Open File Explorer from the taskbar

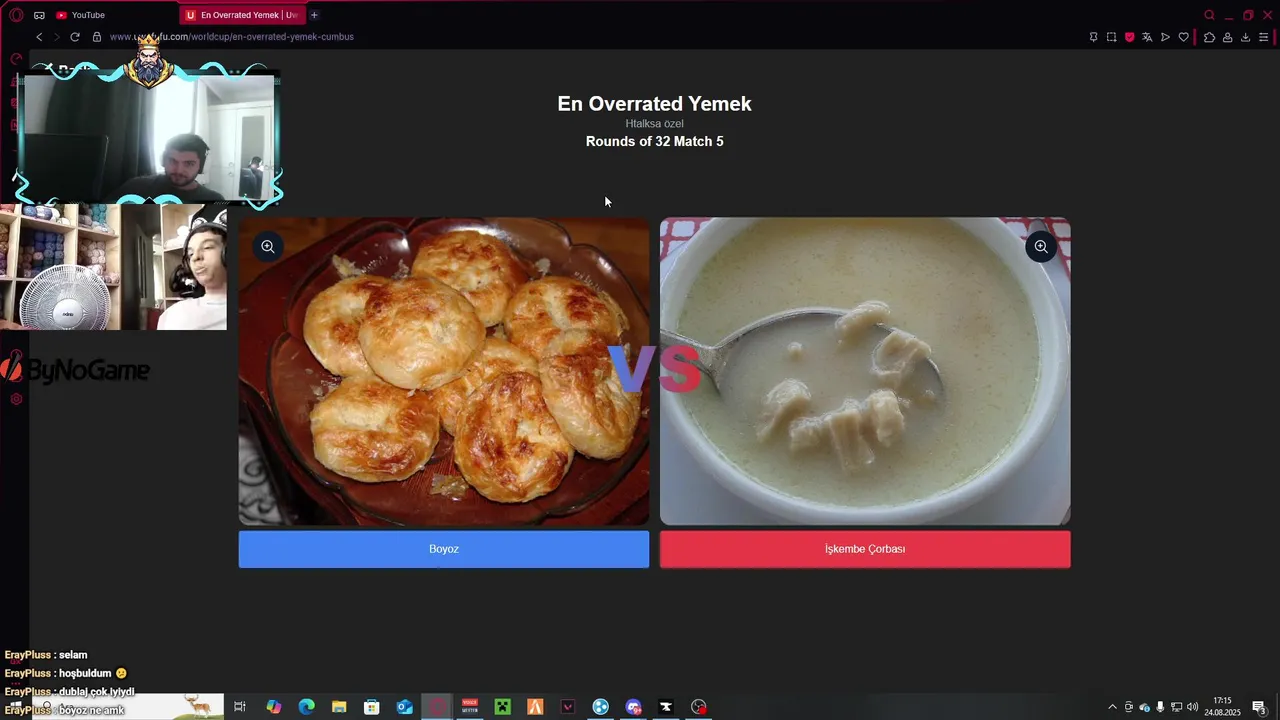(339, 707)
